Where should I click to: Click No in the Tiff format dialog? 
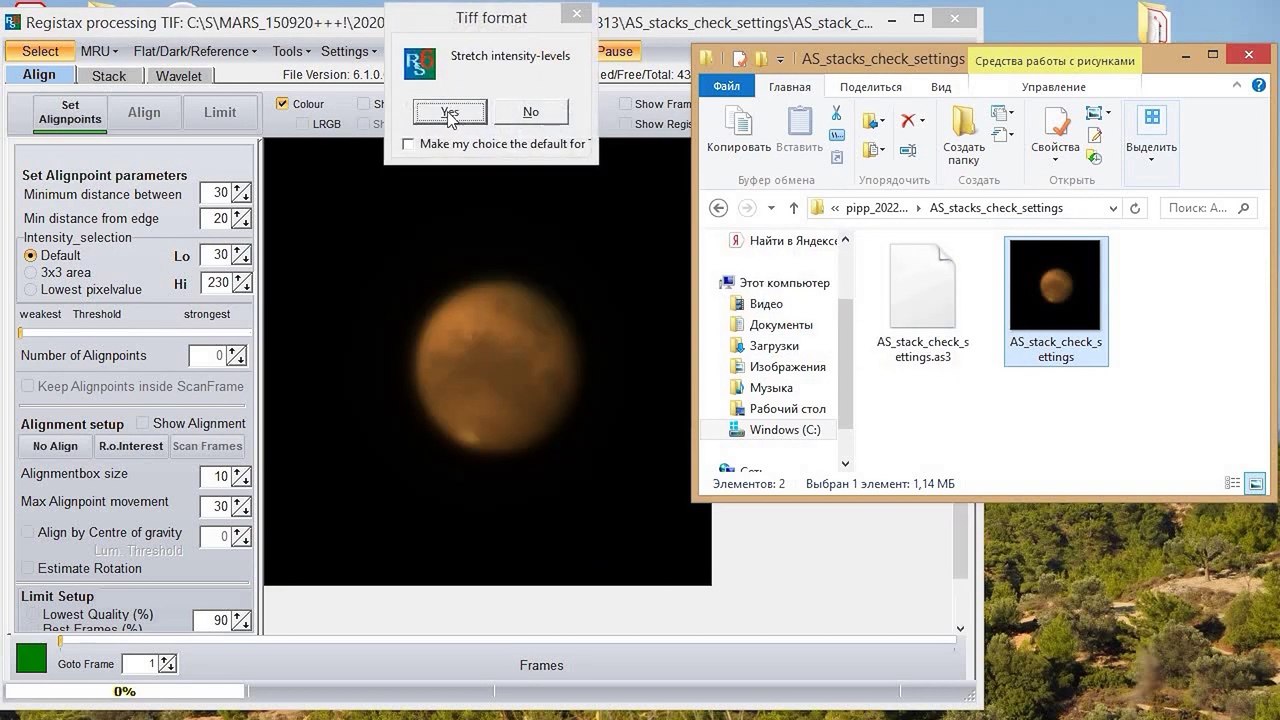(531, 112)
